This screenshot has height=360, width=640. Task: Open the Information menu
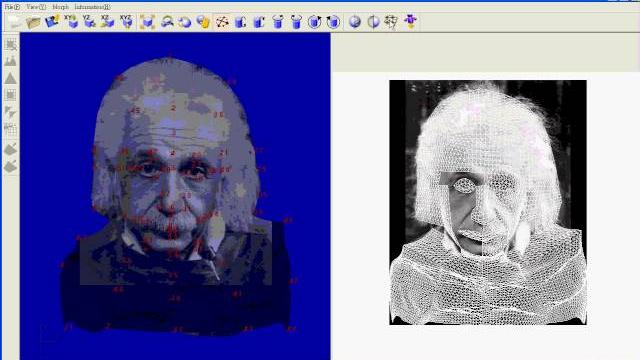pos(92,7)
